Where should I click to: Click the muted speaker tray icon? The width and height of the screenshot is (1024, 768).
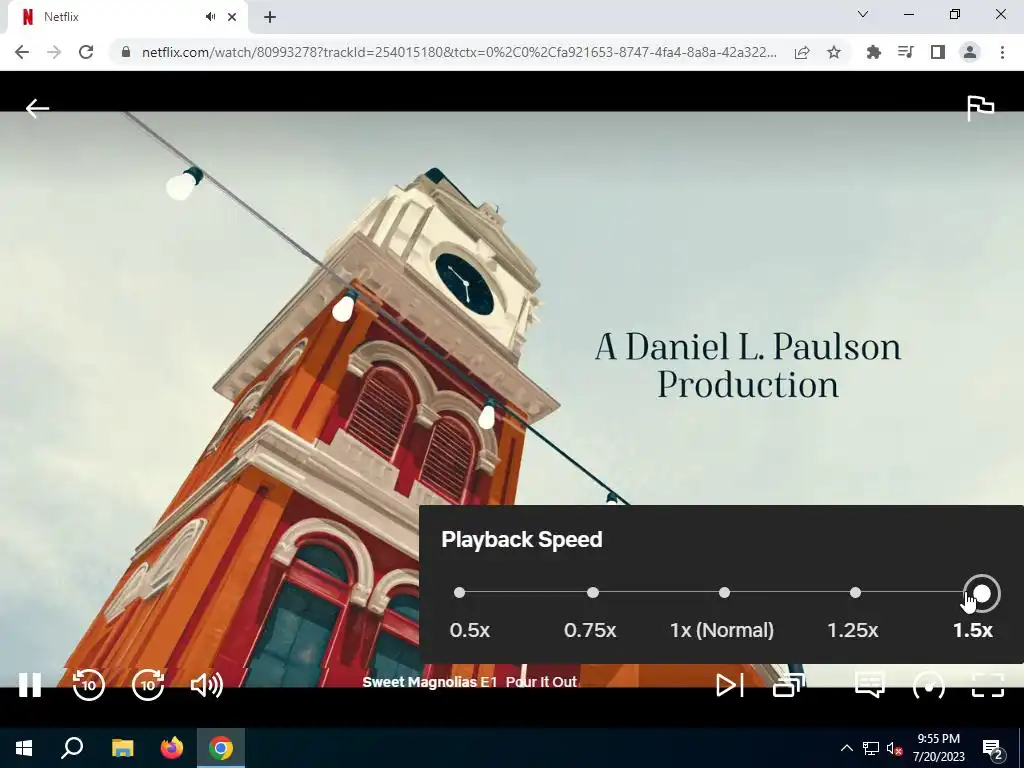pos(895,748)
